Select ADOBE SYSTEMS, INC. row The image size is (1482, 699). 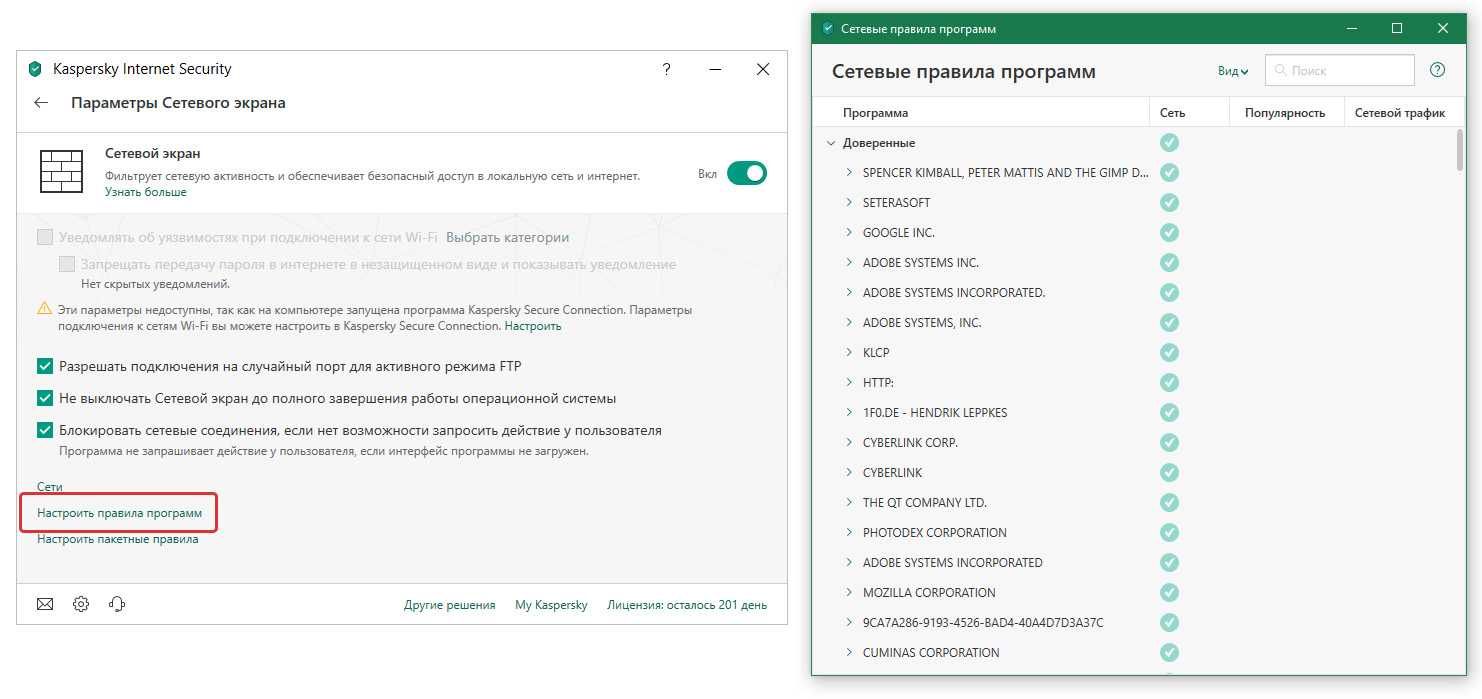click(922, 322)
